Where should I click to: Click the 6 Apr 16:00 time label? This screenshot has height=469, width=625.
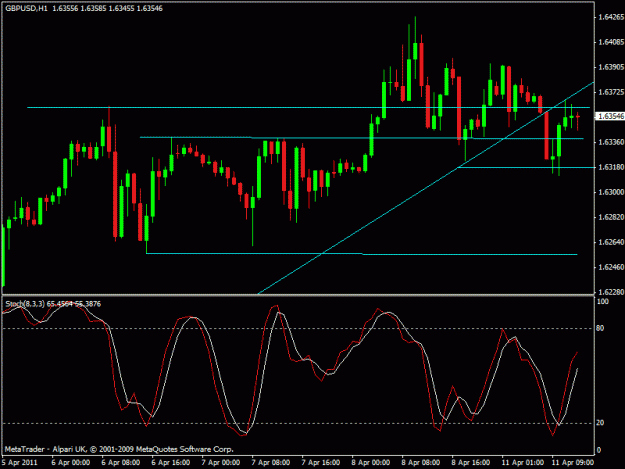[x=171, y=463]
